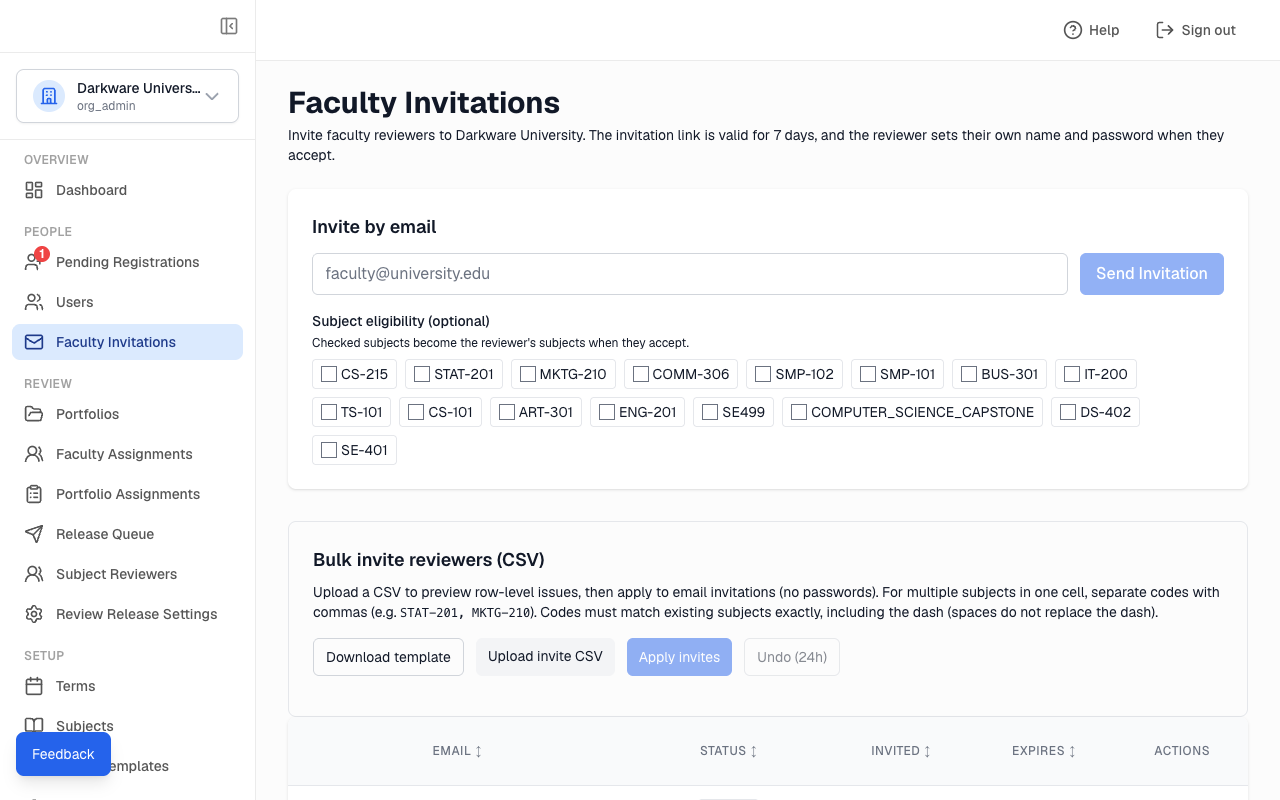Check the CS-215 subject checkbox

(x=329, y=374)
